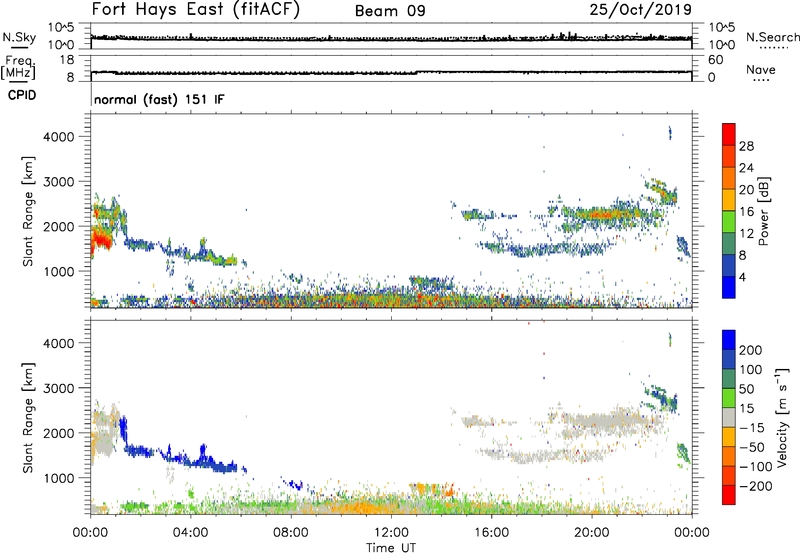
Task: Click the 'Beam 09' label
Action: point(390,11)
